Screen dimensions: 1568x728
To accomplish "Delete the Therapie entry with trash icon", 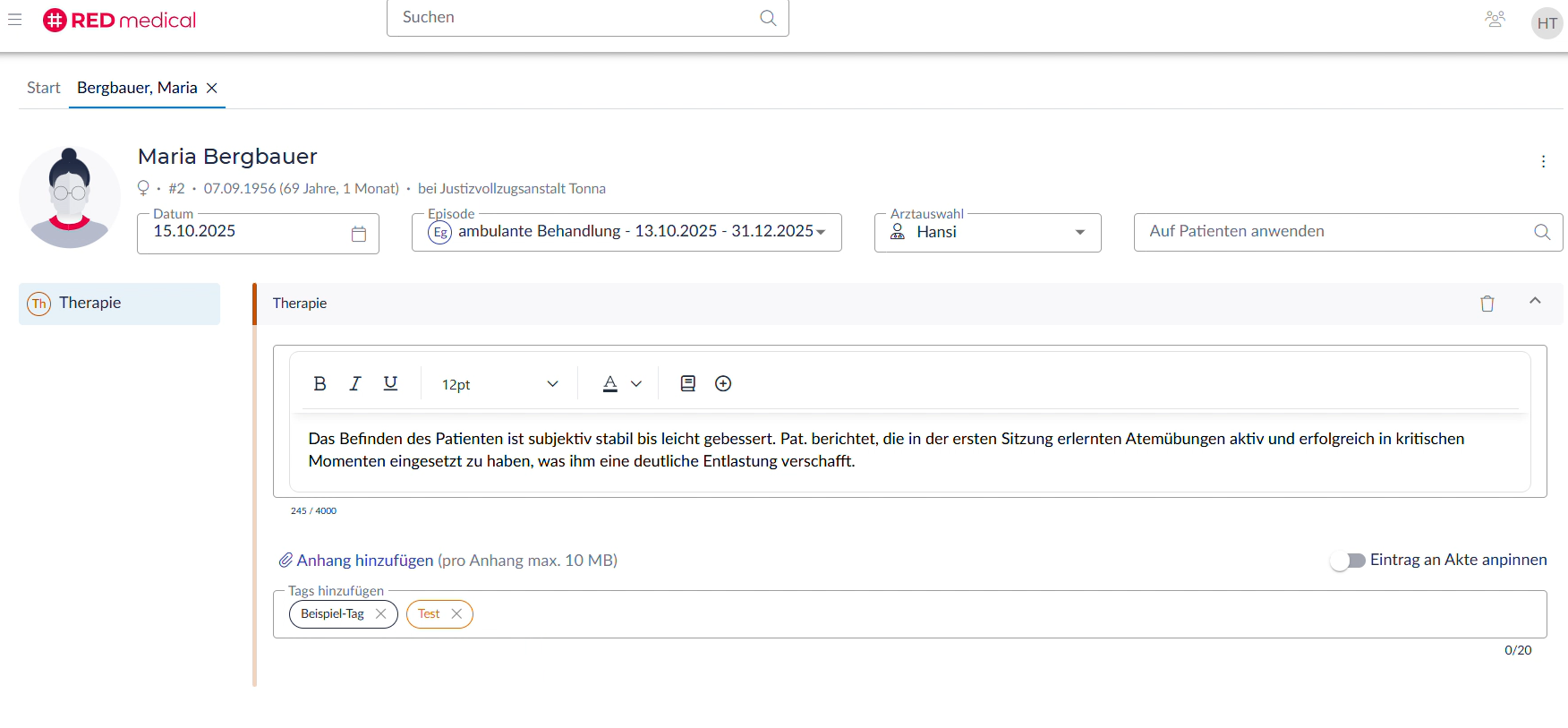I will click(x=1487, y=304).
